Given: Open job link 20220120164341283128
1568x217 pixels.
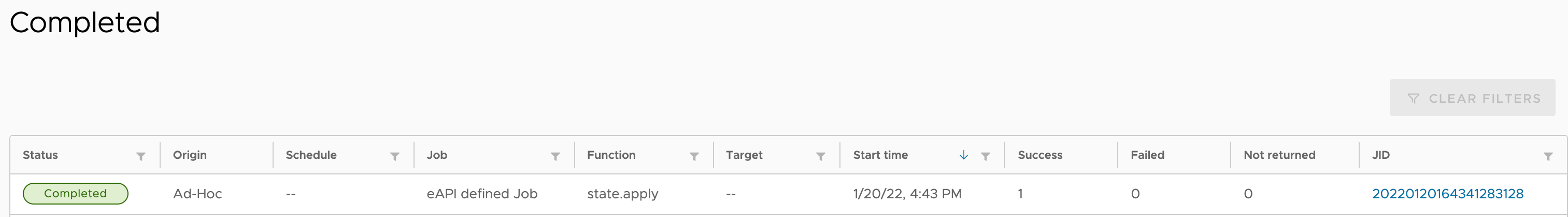Looking at the screenshot, I should [1447, 194].
